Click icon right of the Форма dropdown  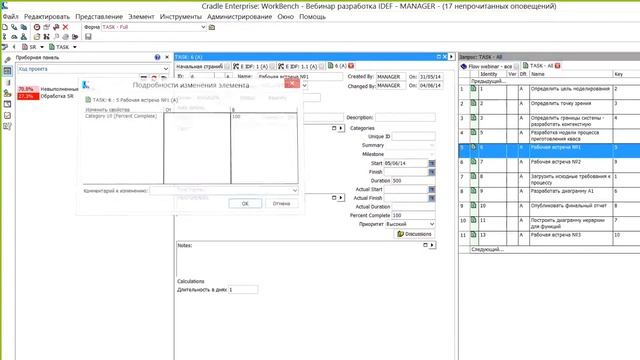pyautogui.click(x=212, y=27)
